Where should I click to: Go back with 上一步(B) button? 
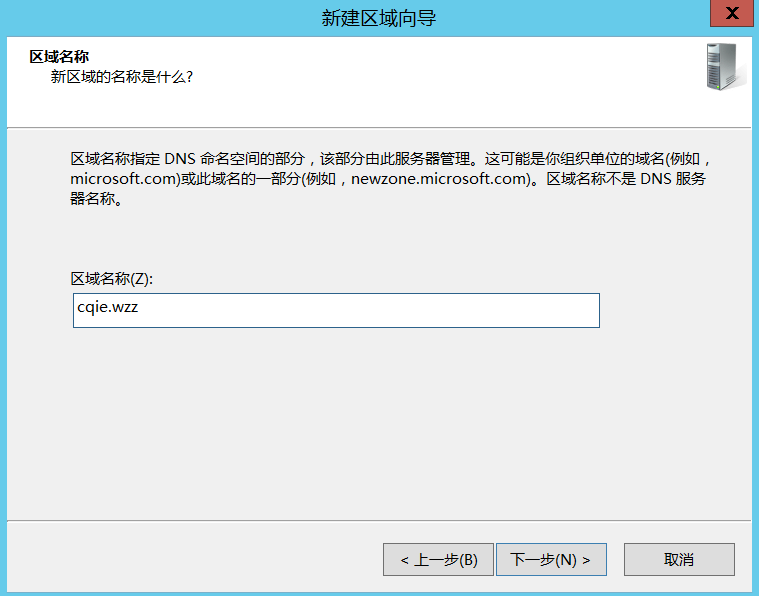click(438, 559)
